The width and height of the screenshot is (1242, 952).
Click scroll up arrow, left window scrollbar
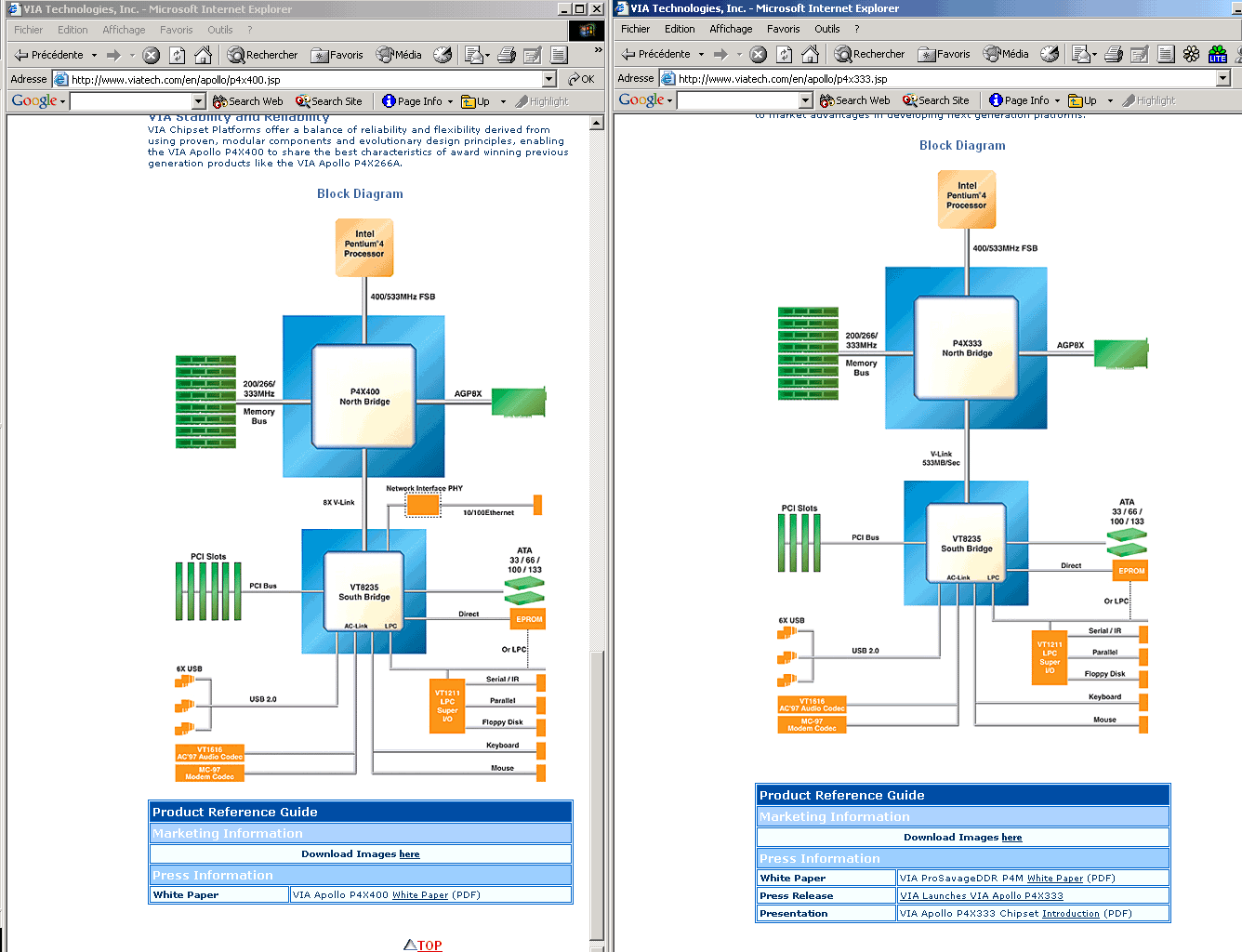click(597, 123)
